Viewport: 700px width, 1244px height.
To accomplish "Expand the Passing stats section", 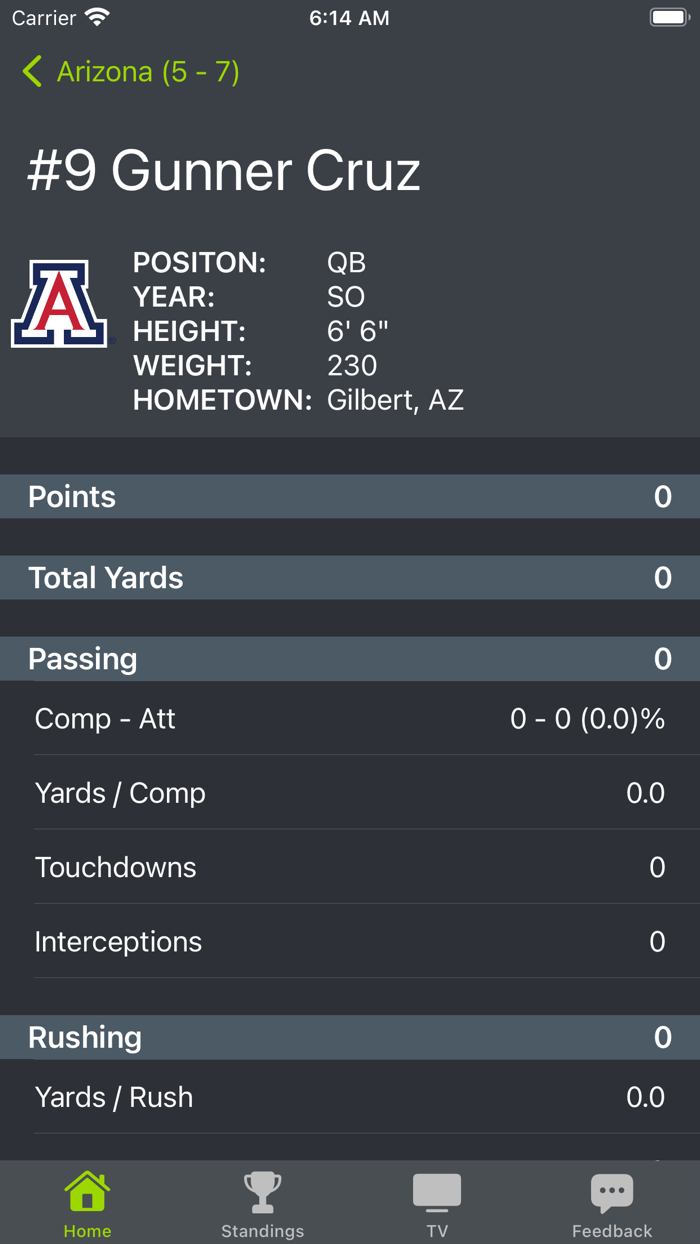I will click(350, 659).
